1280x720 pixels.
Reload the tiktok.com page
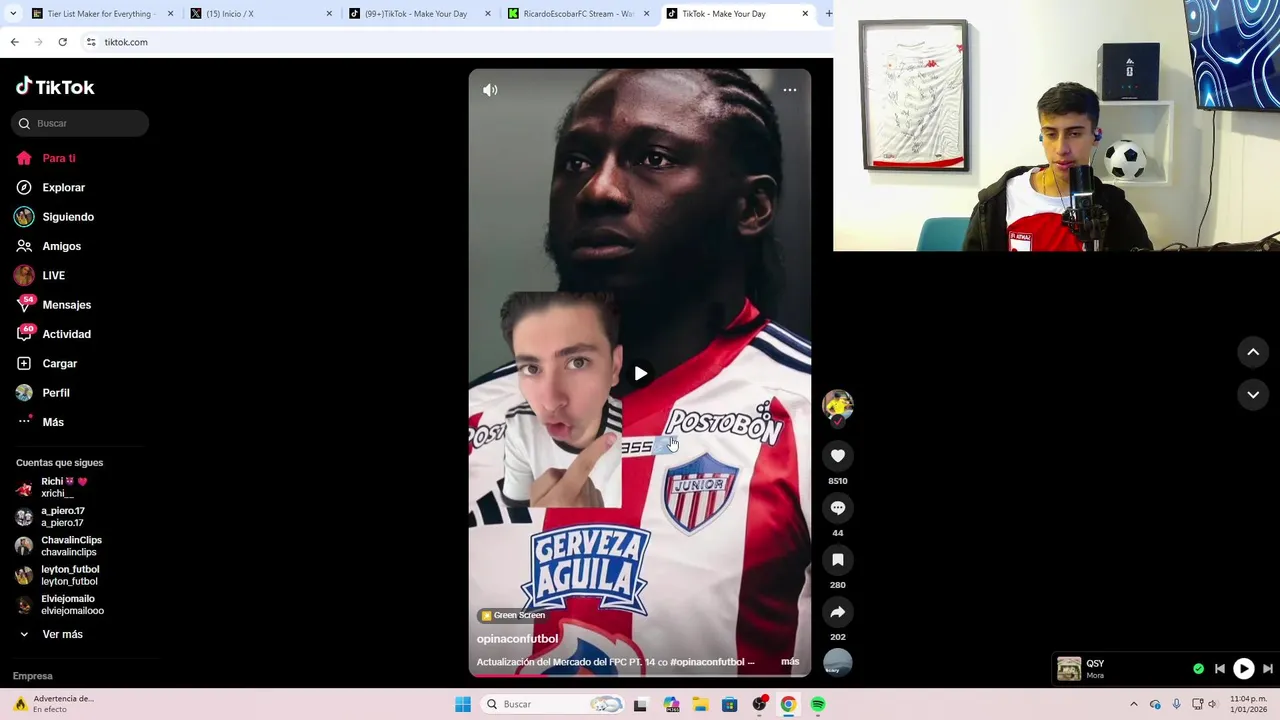pyautogui.click(x=62, y=42)
